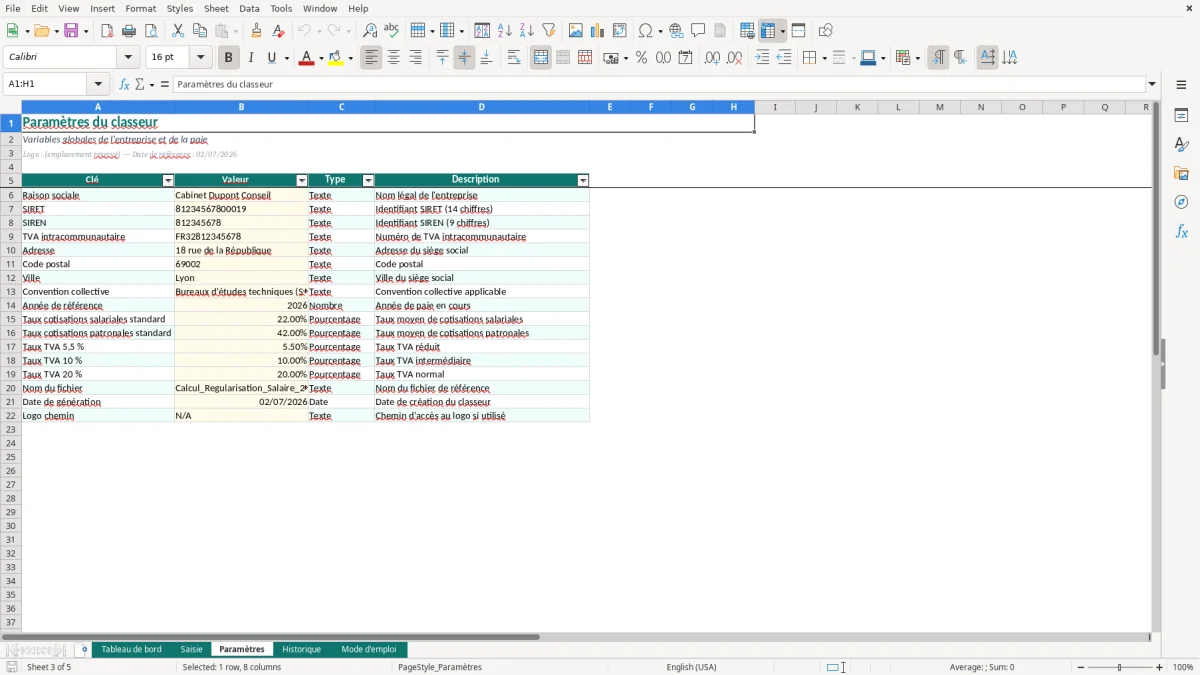
Task: Click the Print icon
Action: [x=129, y=31]
